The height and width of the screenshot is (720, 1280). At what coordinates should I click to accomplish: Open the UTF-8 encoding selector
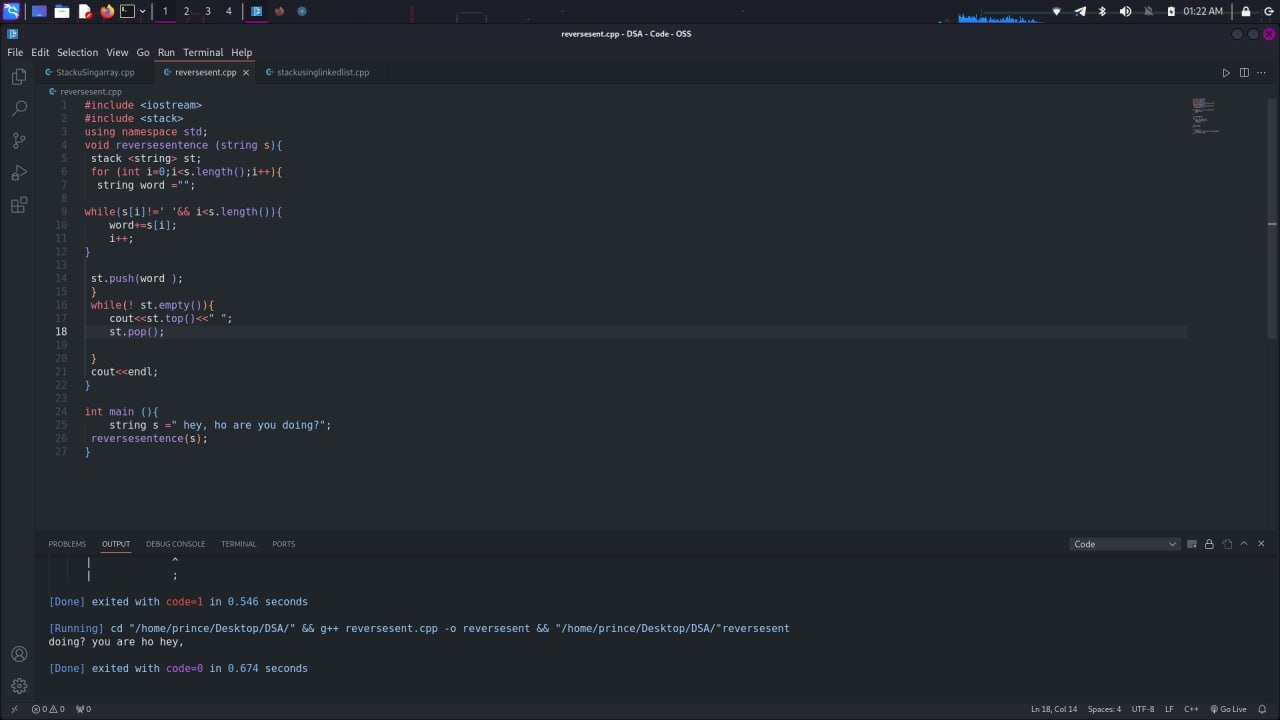1143,709
